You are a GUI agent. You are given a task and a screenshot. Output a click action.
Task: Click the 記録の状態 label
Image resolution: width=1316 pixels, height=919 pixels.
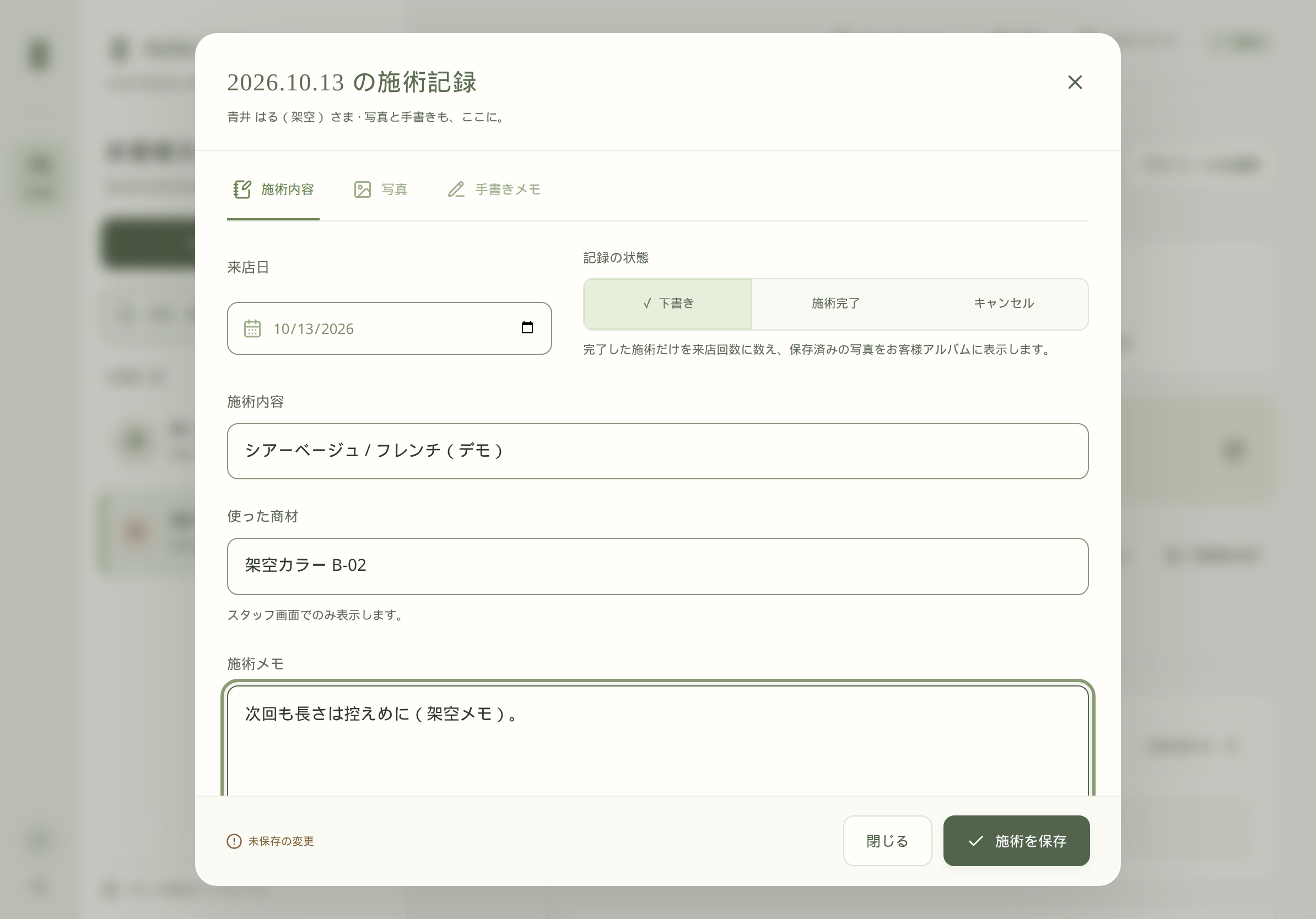pos(616,258)
